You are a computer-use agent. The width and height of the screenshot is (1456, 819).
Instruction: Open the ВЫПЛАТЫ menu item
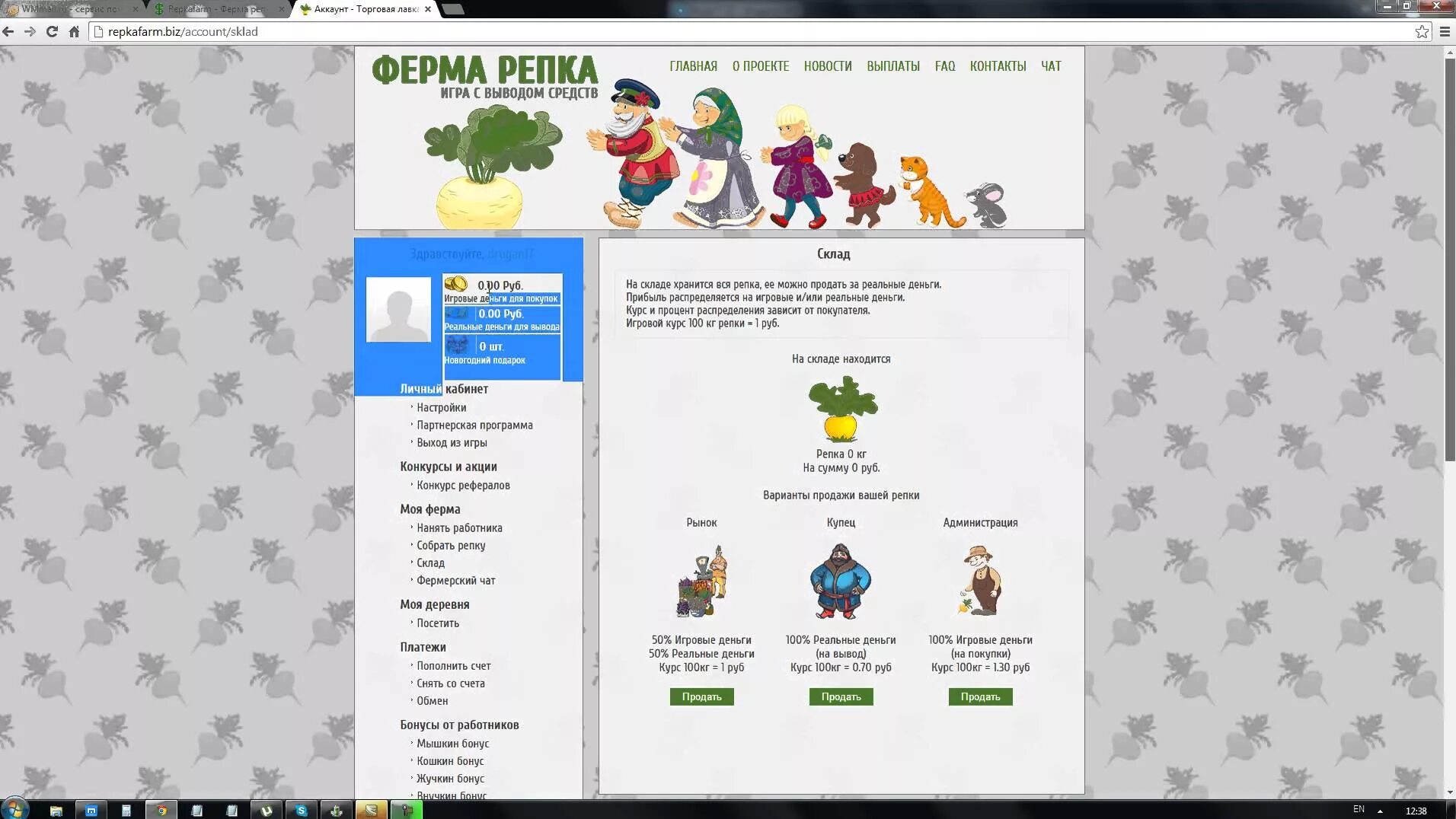(893, 66)
